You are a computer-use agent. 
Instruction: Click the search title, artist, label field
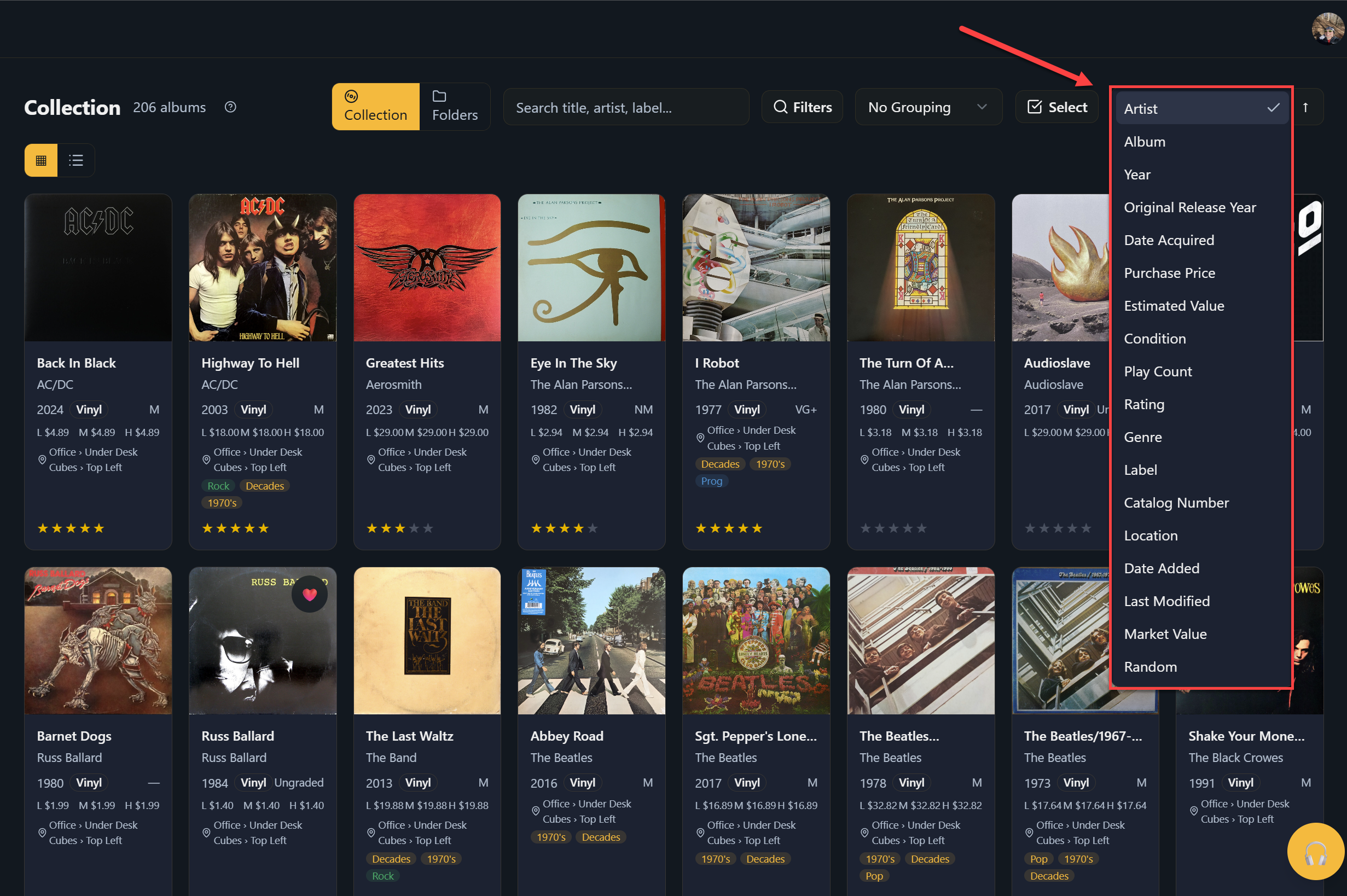coord(626,107)
